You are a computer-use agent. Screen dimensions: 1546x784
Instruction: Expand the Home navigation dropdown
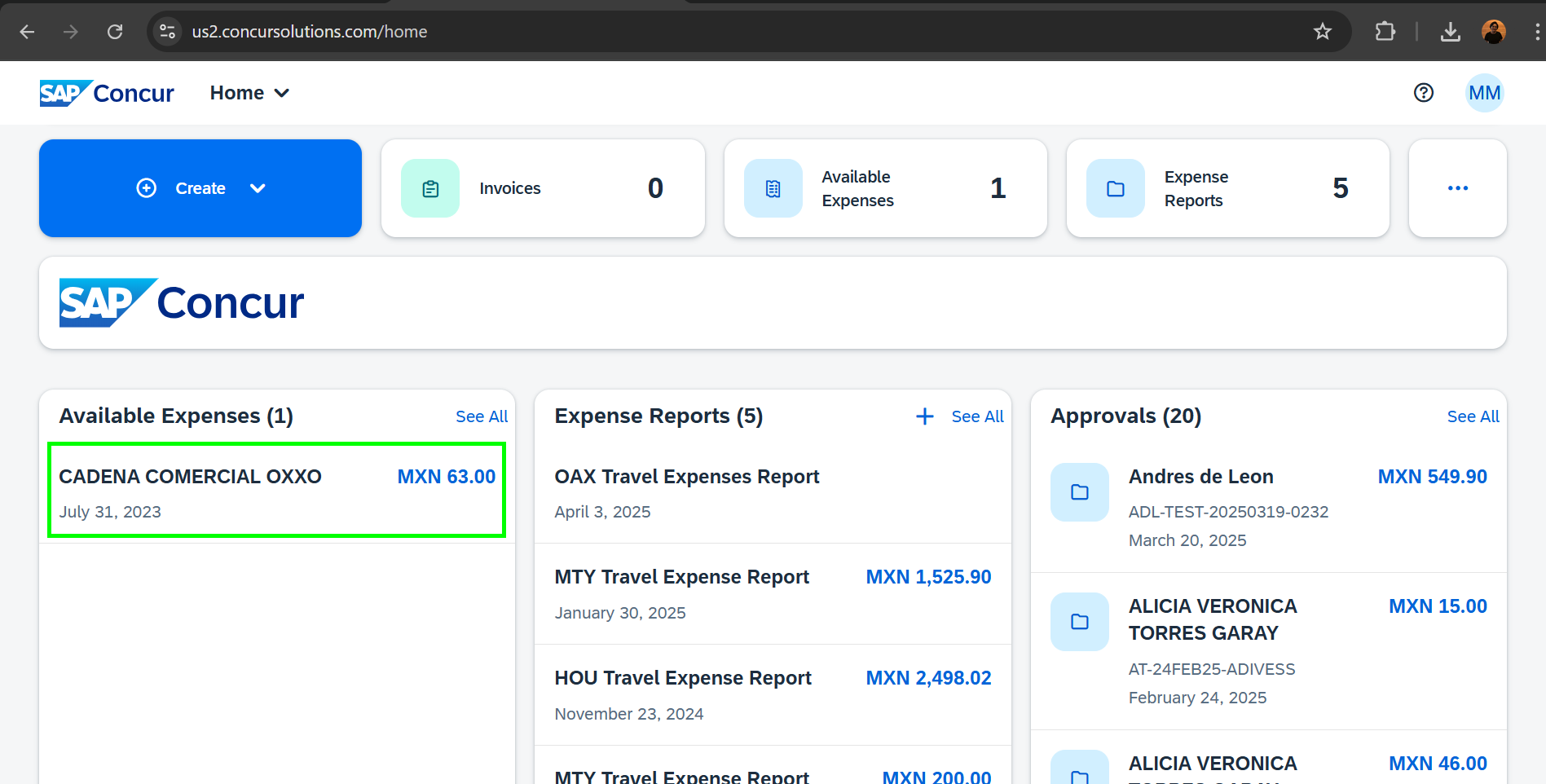(282, 93)
